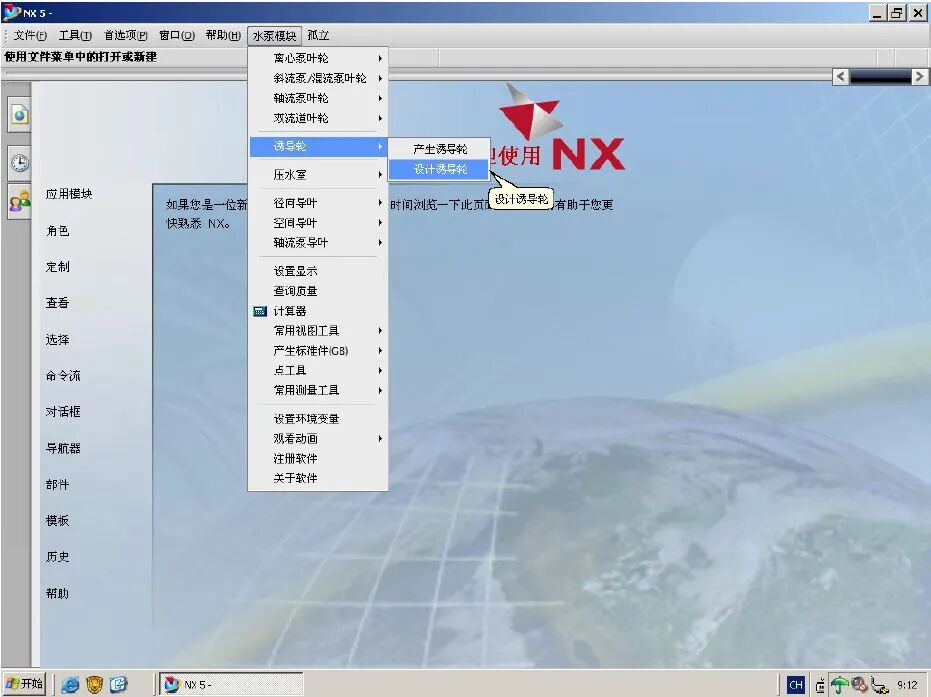Screen dimensions: 931x697
Task: Click the NX logo in title bar
Action: (x=11, y=12)
